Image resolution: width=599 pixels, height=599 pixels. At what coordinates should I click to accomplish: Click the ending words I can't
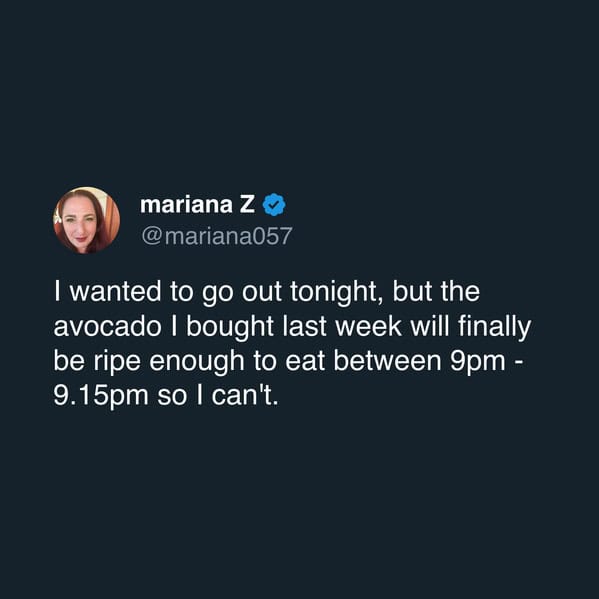pos(237,396)
